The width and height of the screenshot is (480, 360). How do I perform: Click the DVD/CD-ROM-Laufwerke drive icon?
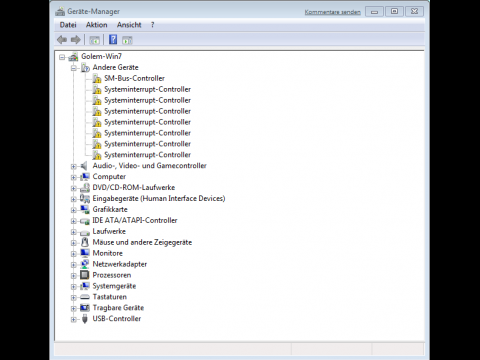[85, 188]
